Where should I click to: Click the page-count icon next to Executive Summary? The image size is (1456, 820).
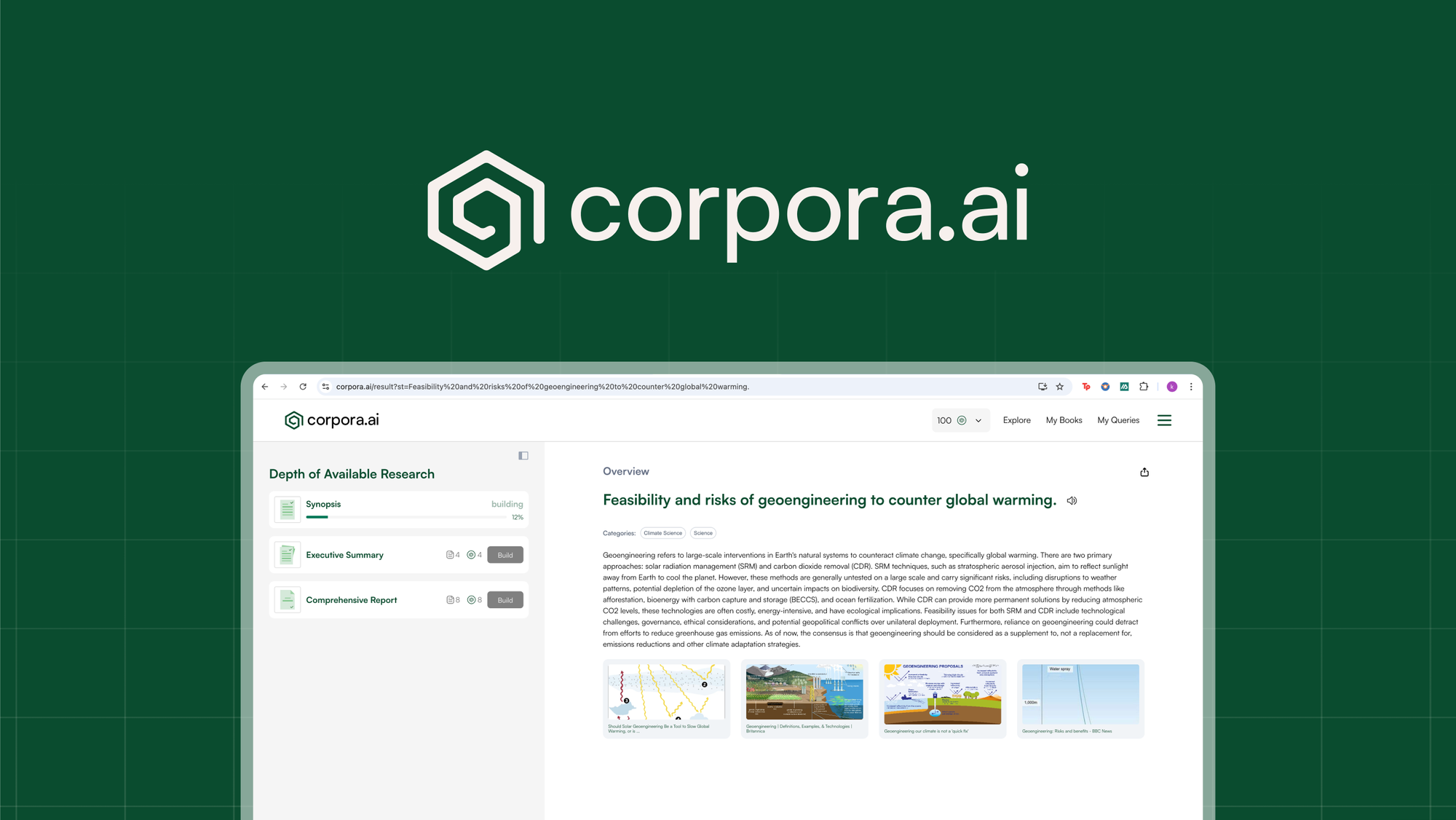451,554
